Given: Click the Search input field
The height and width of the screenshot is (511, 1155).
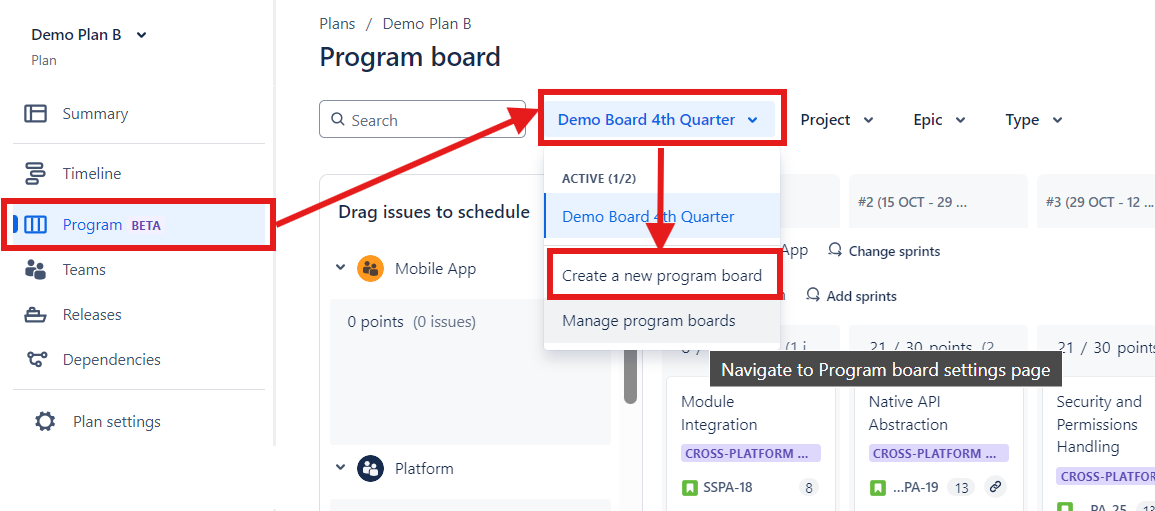Looking at the screenshot, I should click(x=430, y=120).
